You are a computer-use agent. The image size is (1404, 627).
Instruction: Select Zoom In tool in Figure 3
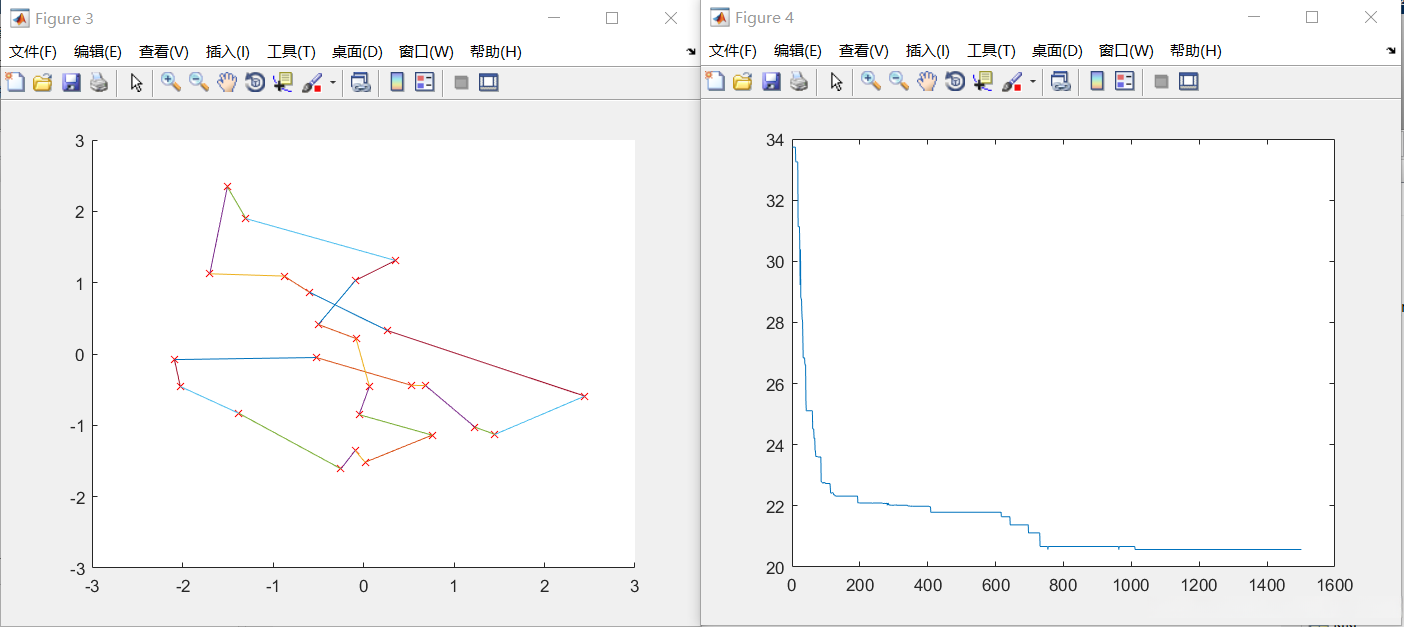[x=171, y=83]
